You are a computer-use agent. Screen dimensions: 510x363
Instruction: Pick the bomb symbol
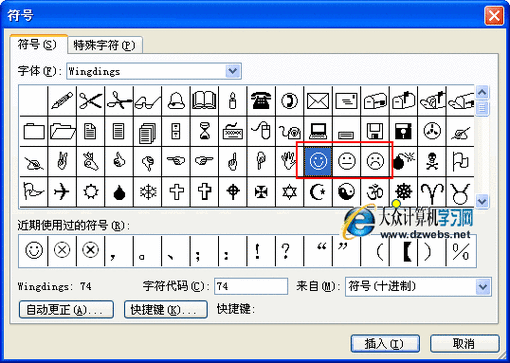403,162
